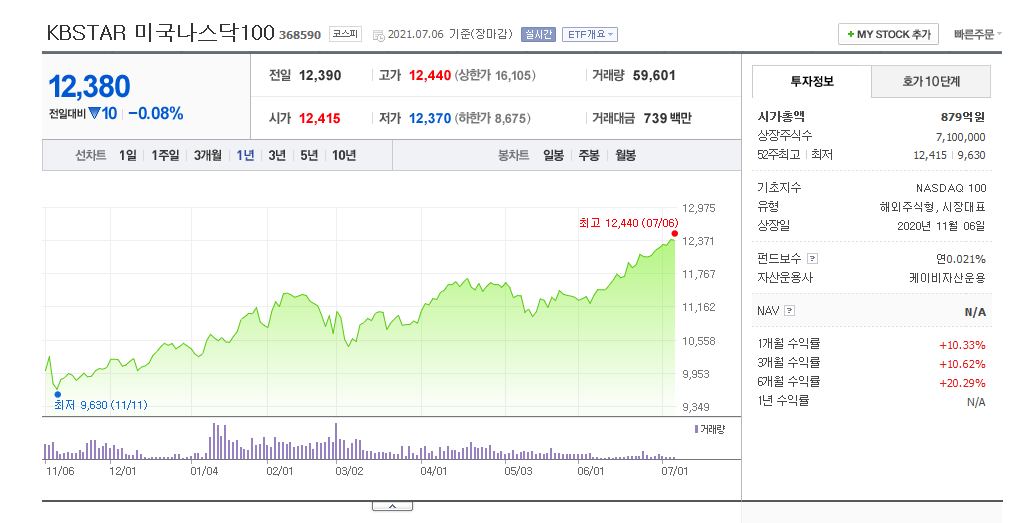Select 1일 line chart period
Screen dimensions: 1034x523
point(128,156)
